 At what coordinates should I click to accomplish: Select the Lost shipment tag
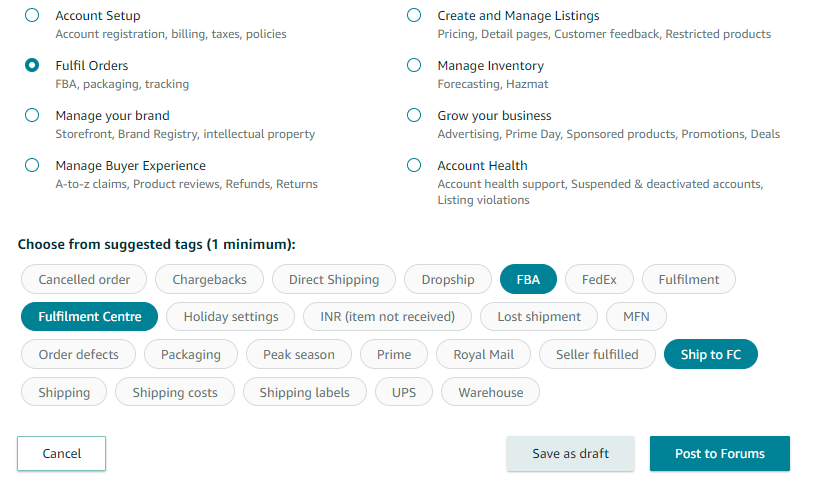tap(538, 316)
